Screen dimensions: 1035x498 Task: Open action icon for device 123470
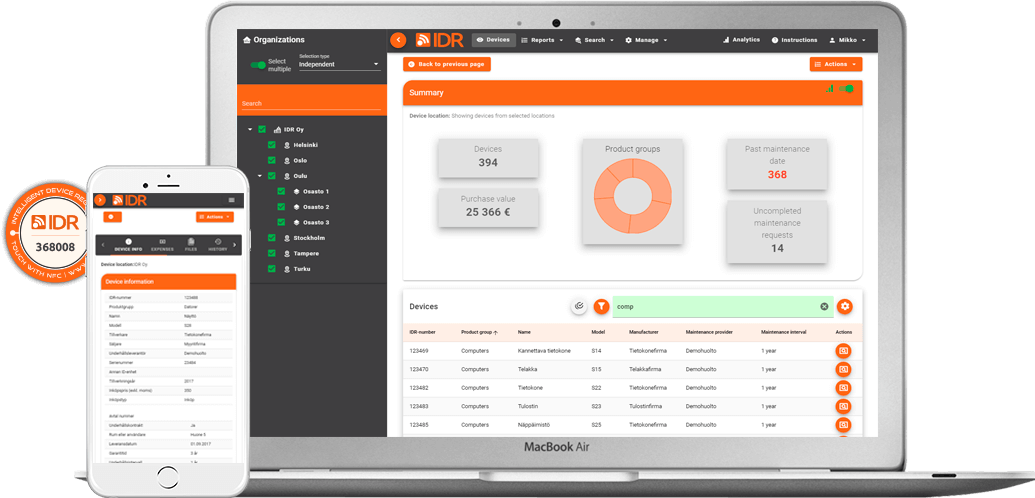843,369
